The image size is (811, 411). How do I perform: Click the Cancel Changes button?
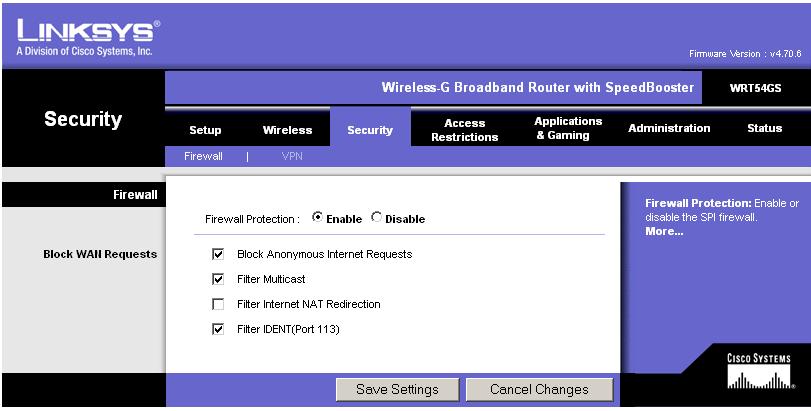point(539,389)
